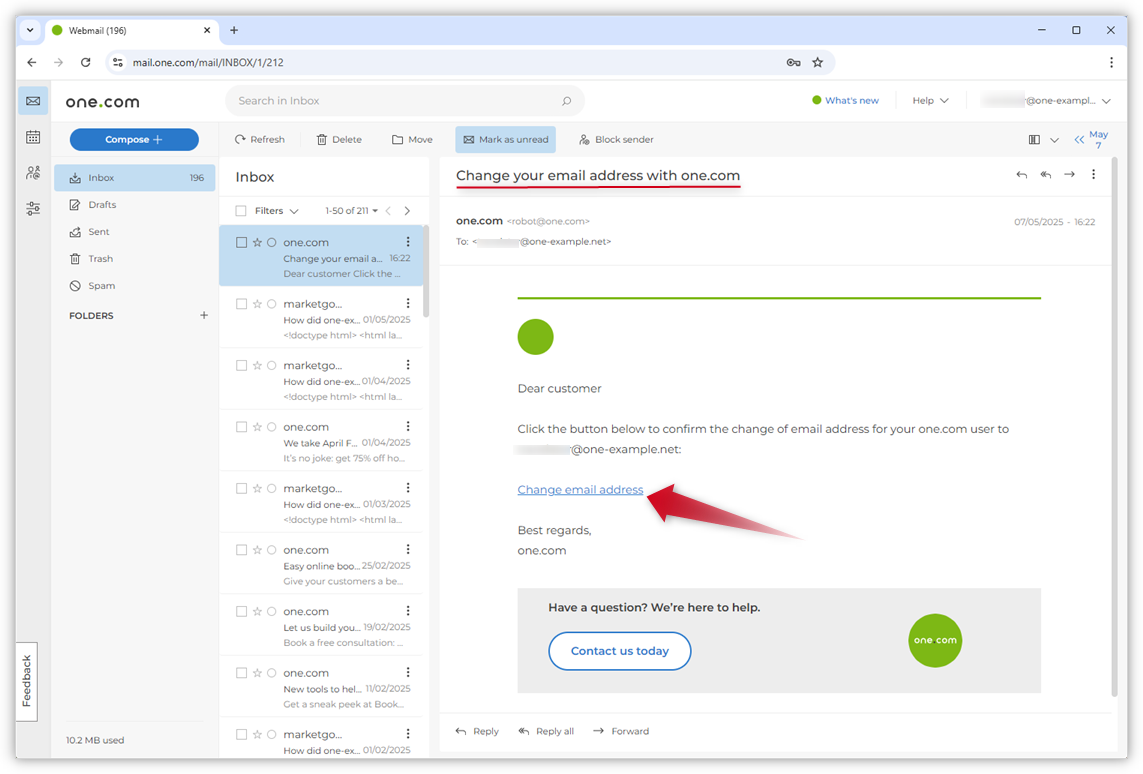
Task: Click the message list scrollbar thumb
Action: tap(426, 271)
